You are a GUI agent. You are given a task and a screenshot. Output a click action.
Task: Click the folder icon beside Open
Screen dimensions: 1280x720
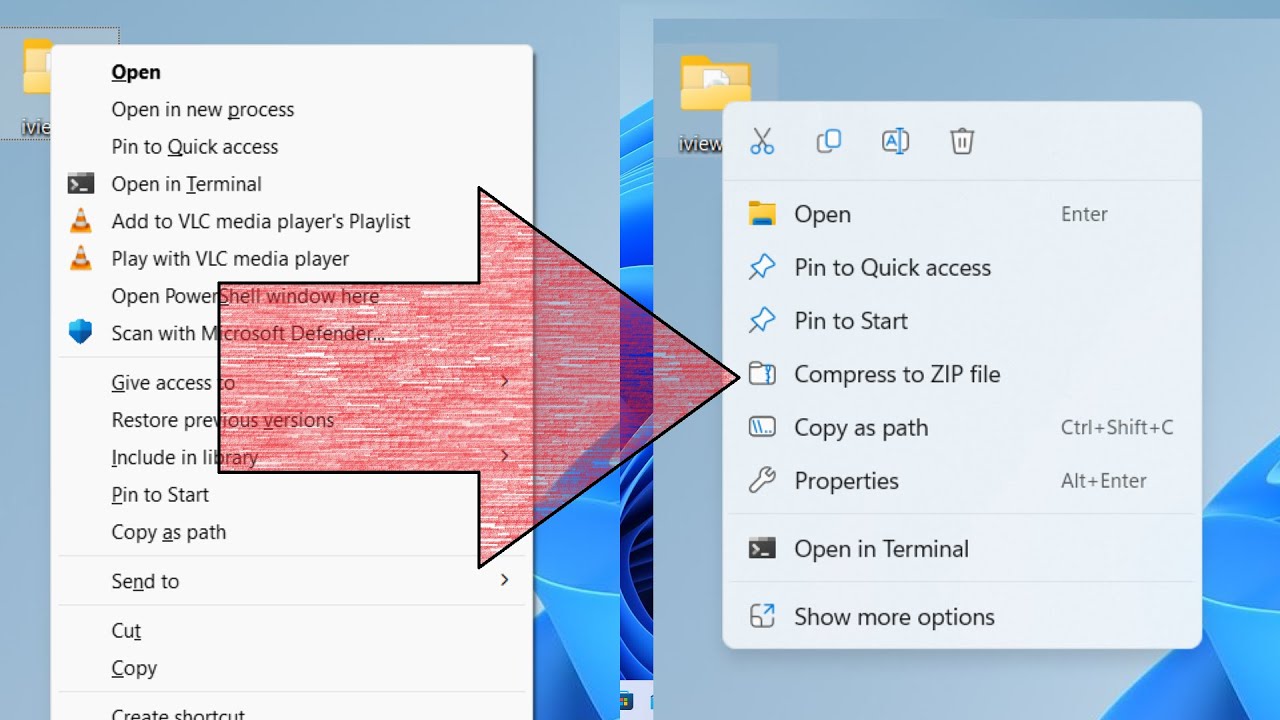762,214
